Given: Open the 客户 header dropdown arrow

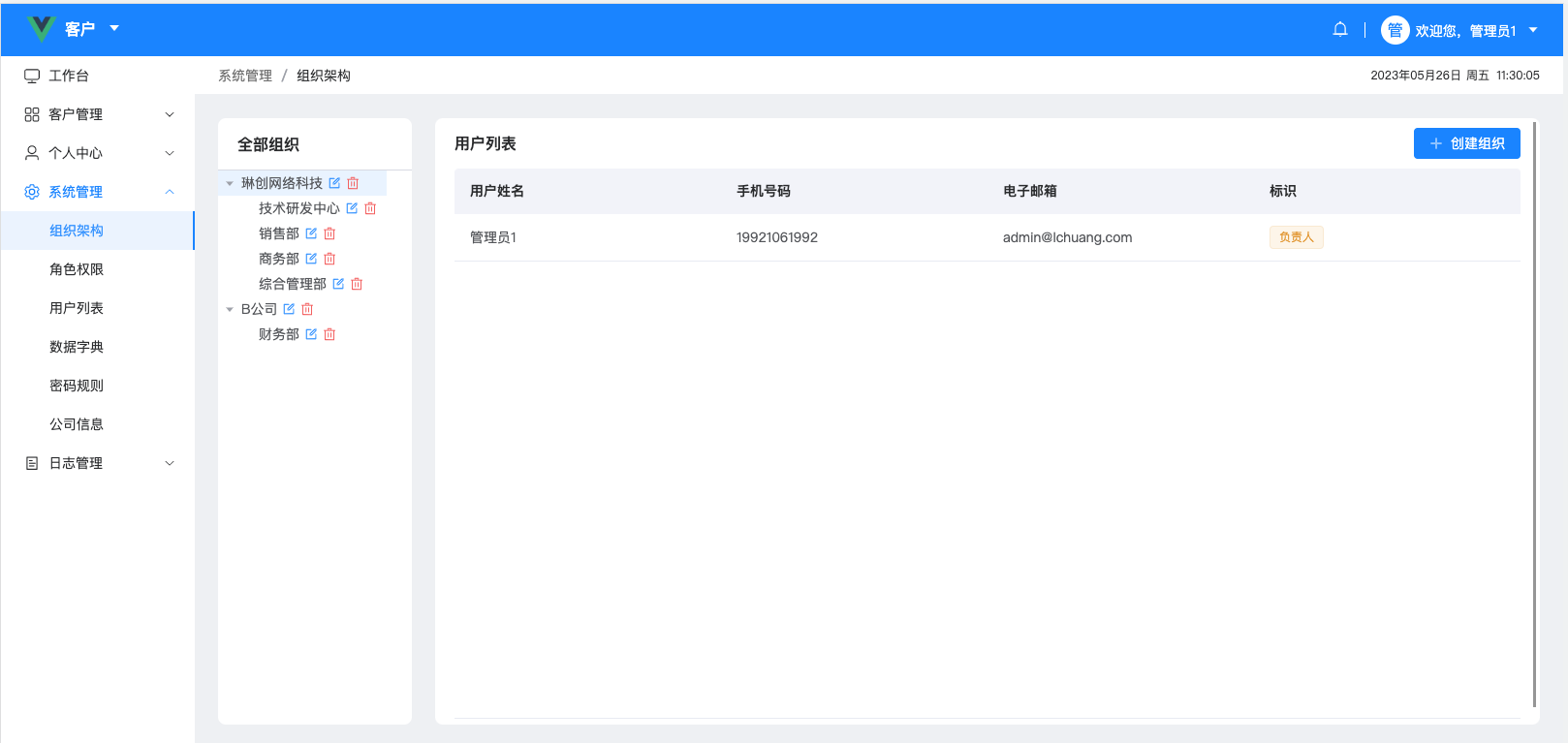Looking at the screenshot, I should pos(114,28).
